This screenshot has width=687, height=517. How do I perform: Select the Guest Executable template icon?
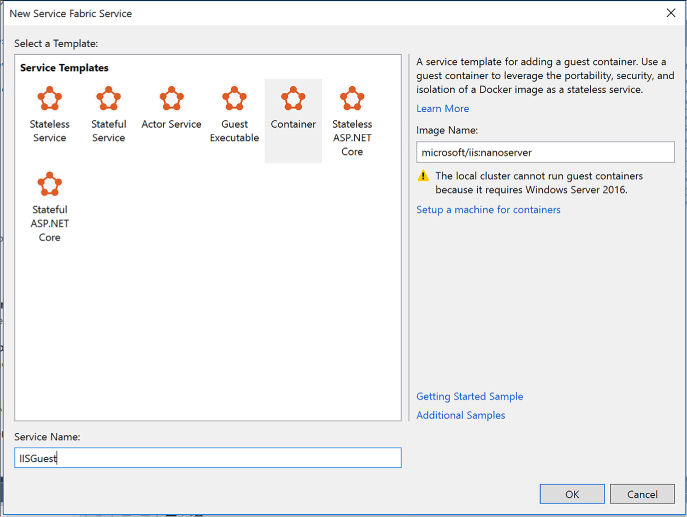point(234,98)
